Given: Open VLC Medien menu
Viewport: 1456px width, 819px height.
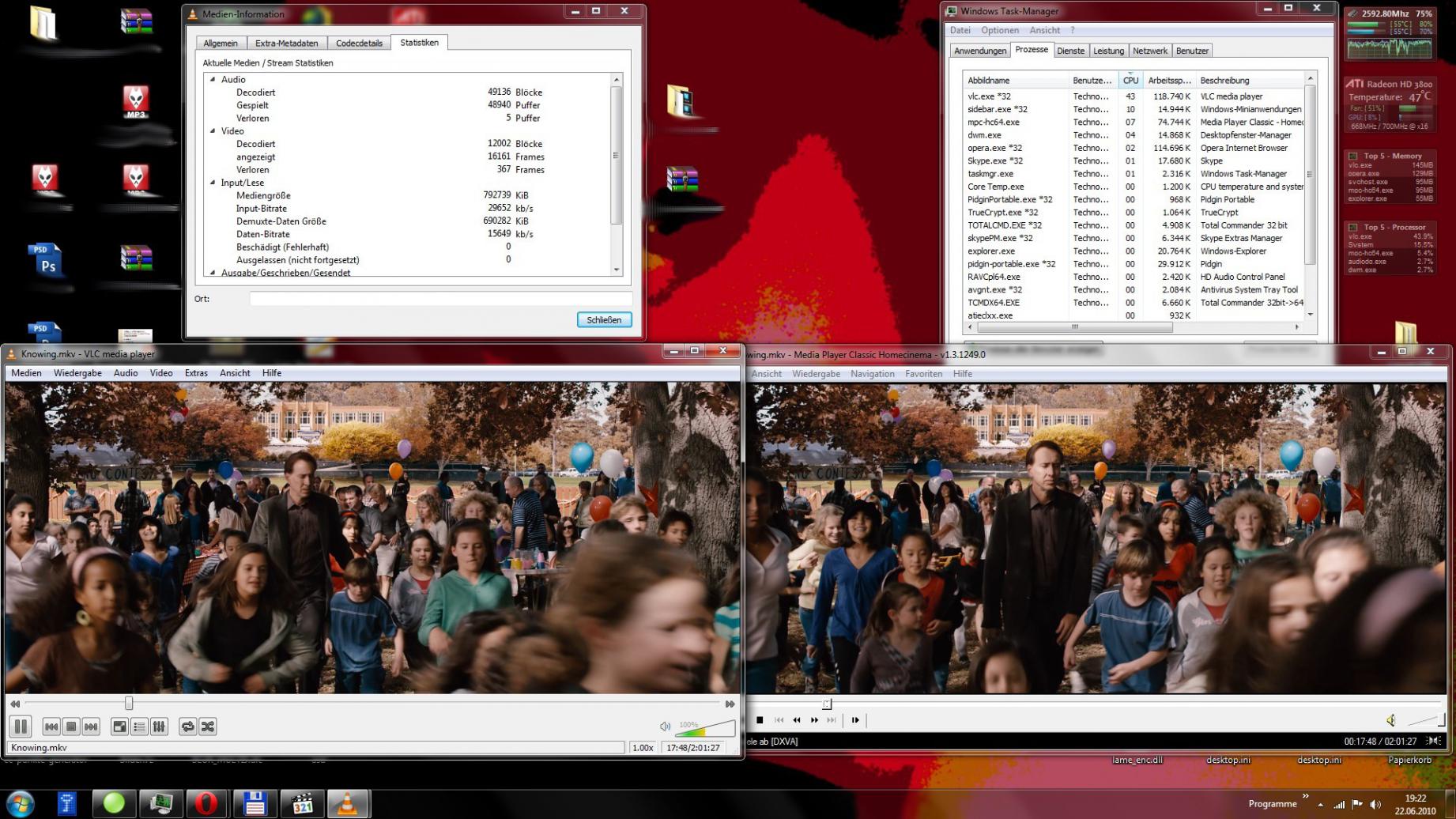Looking at the screenshot, I should (26, 373).
